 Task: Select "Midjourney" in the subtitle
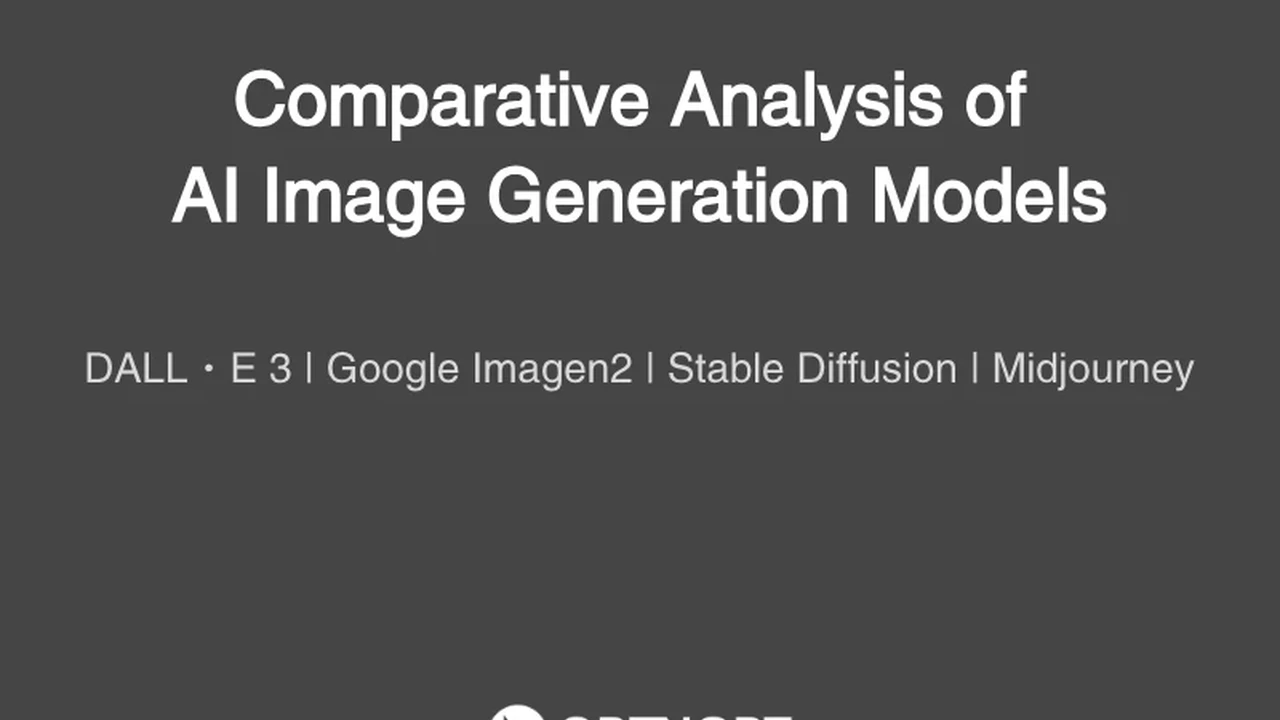pyautogui.click(x=1092, y=370)
